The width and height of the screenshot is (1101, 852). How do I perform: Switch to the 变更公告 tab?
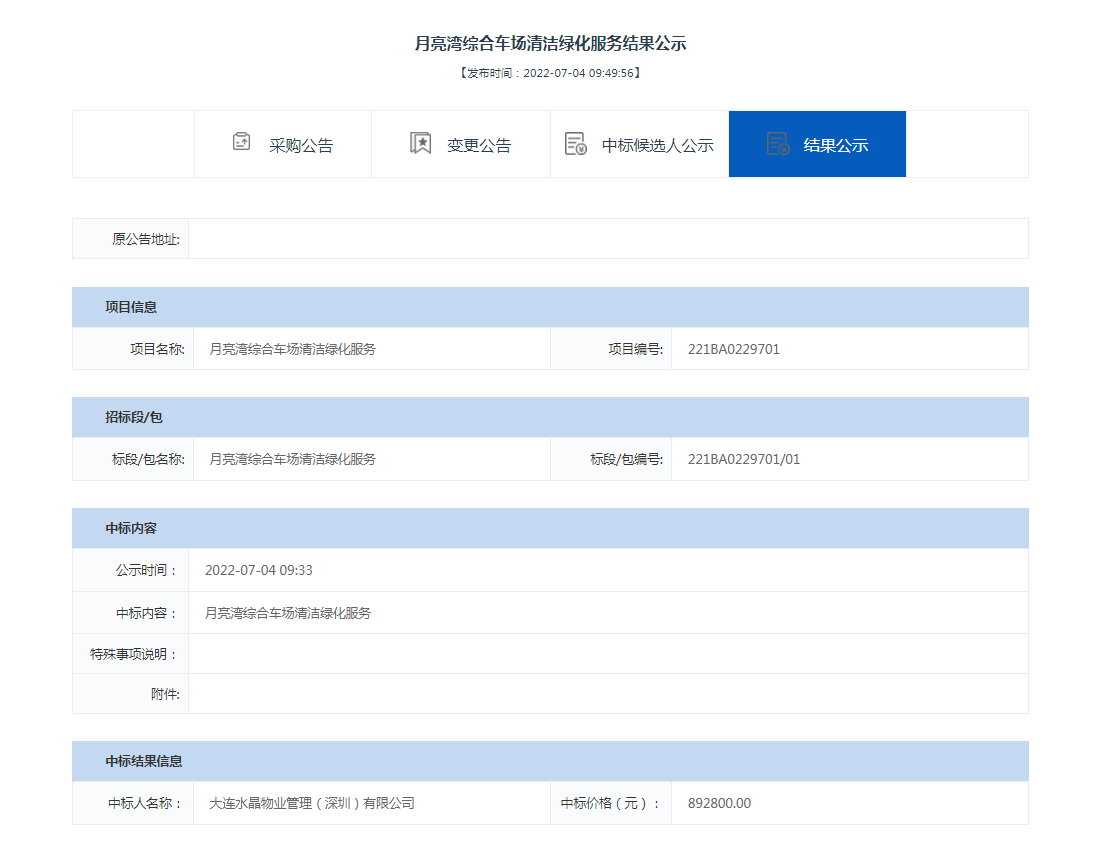461,144
